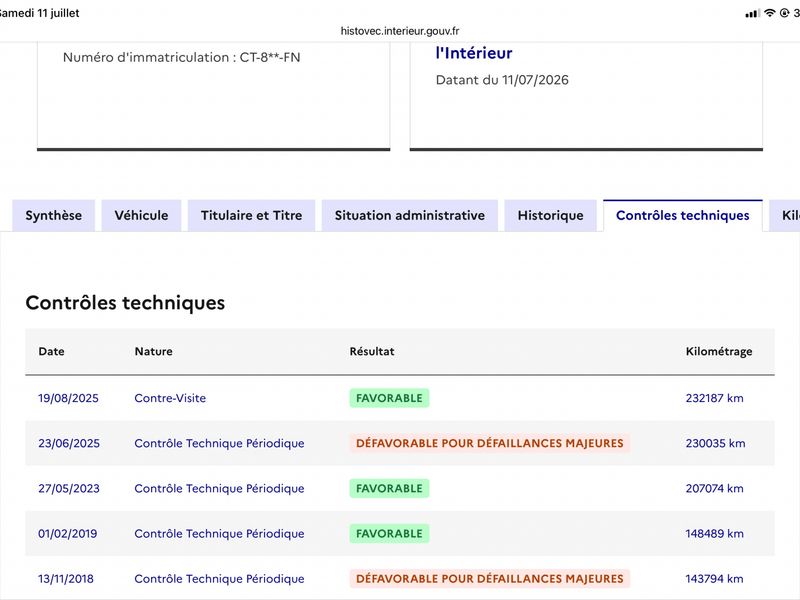800x600 pixels.
Task: Select mileage 143794 km
Action: 714,579
